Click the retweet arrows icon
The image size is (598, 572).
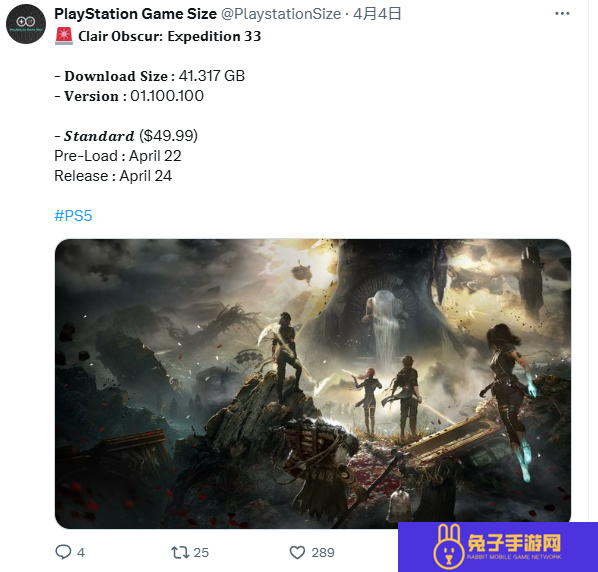(180, 552)
